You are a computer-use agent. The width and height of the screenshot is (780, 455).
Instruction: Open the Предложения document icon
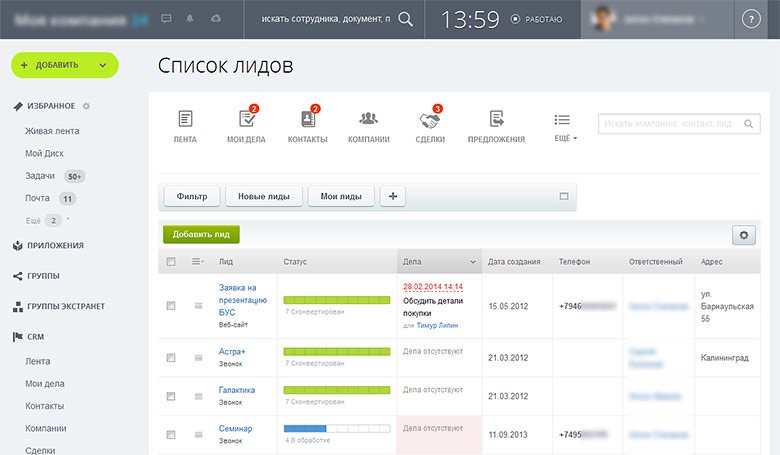(496, 120)
